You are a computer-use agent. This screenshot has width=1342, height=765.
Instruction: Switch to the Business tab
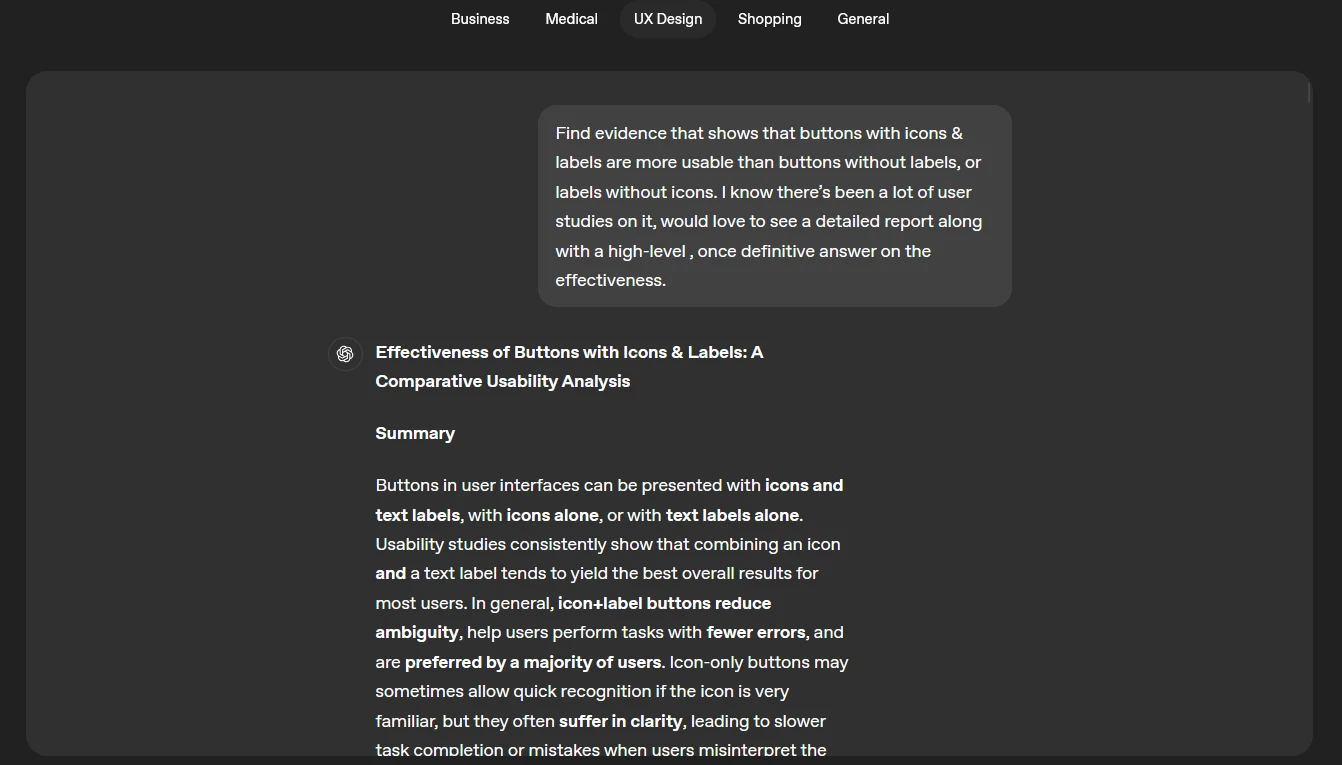[480, 19]
